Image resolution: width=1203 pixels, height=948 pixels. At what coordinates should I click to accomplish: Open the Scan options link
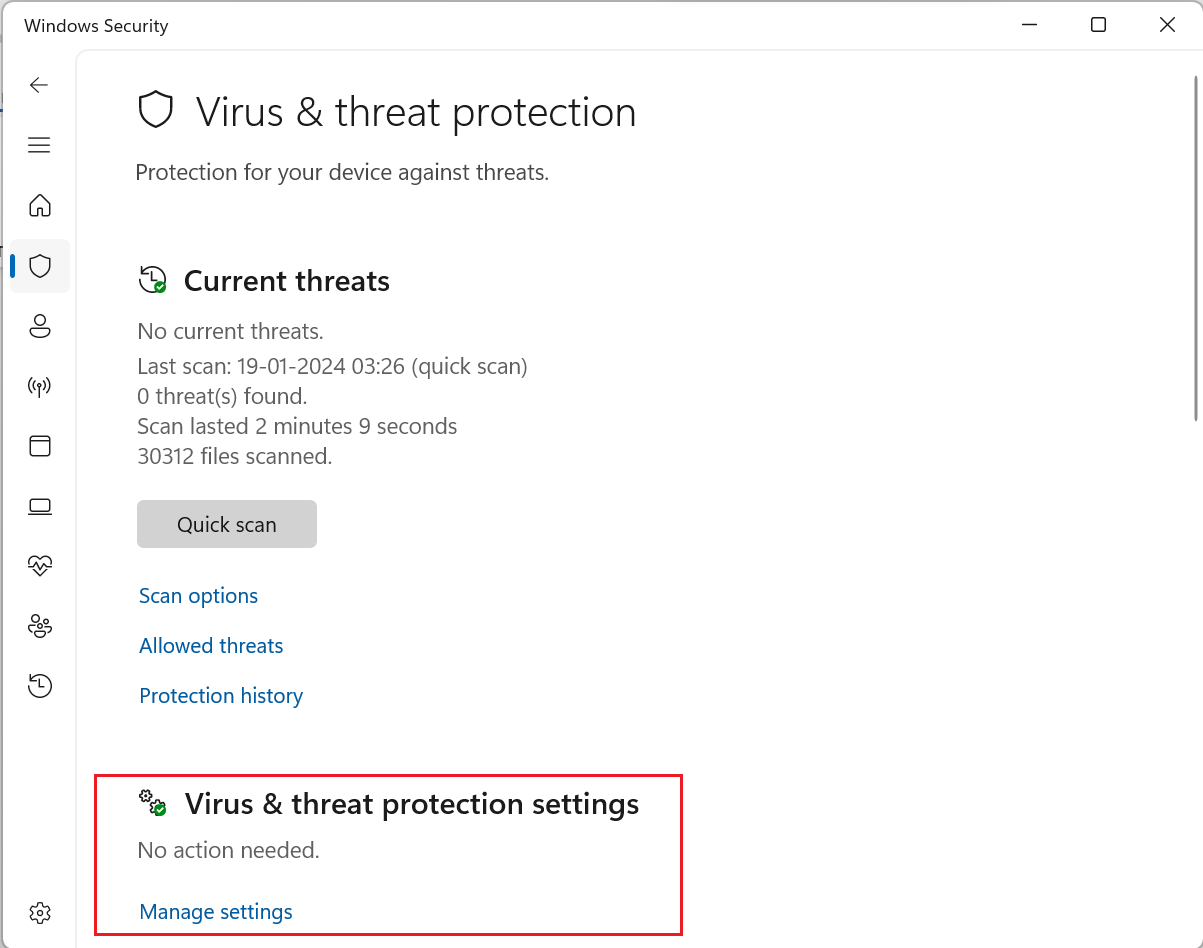tap(198, 596)
